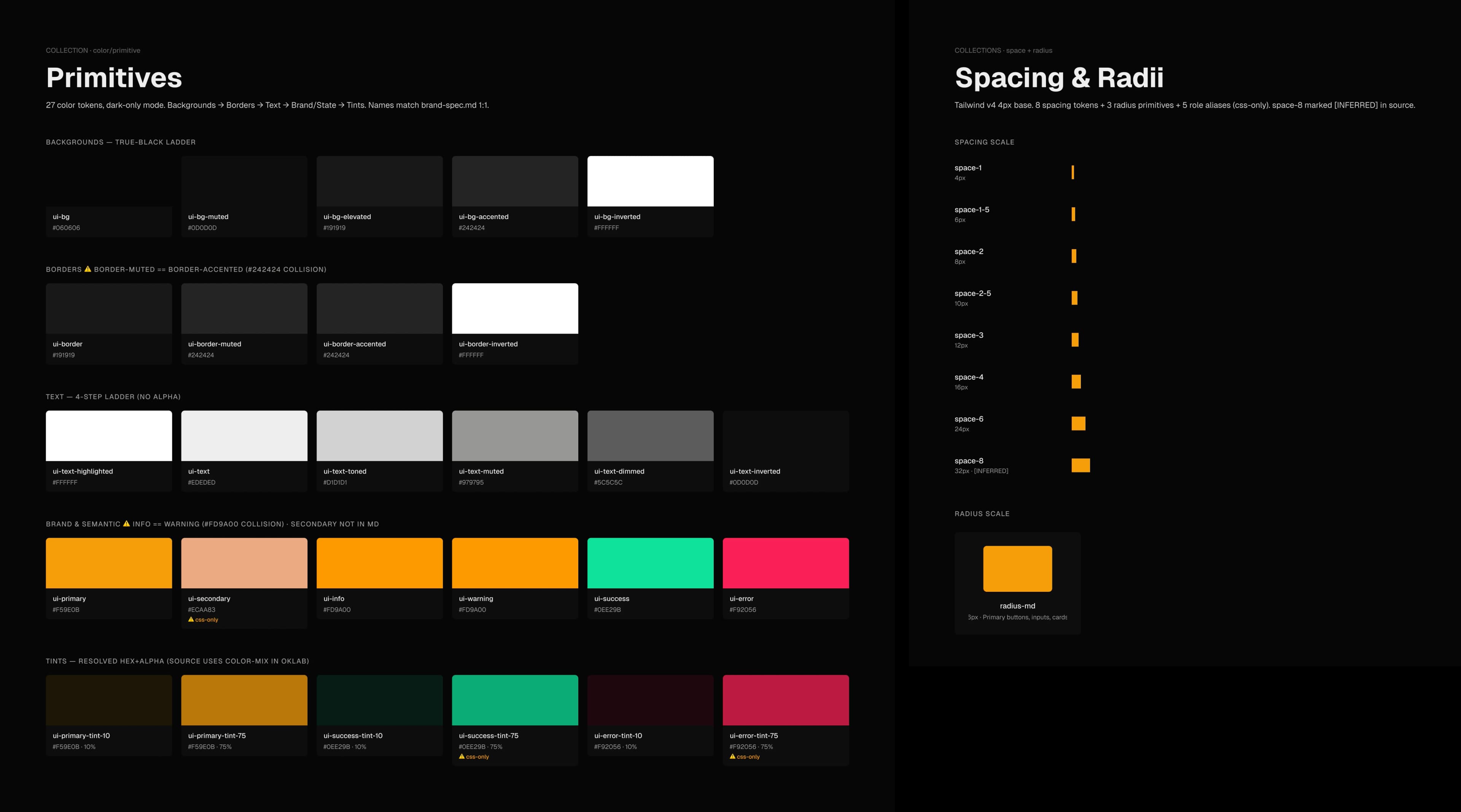1461x812 pixels.
Task: Click the '#F59E0B · 75%' tint value
Action: click(210, 747)
